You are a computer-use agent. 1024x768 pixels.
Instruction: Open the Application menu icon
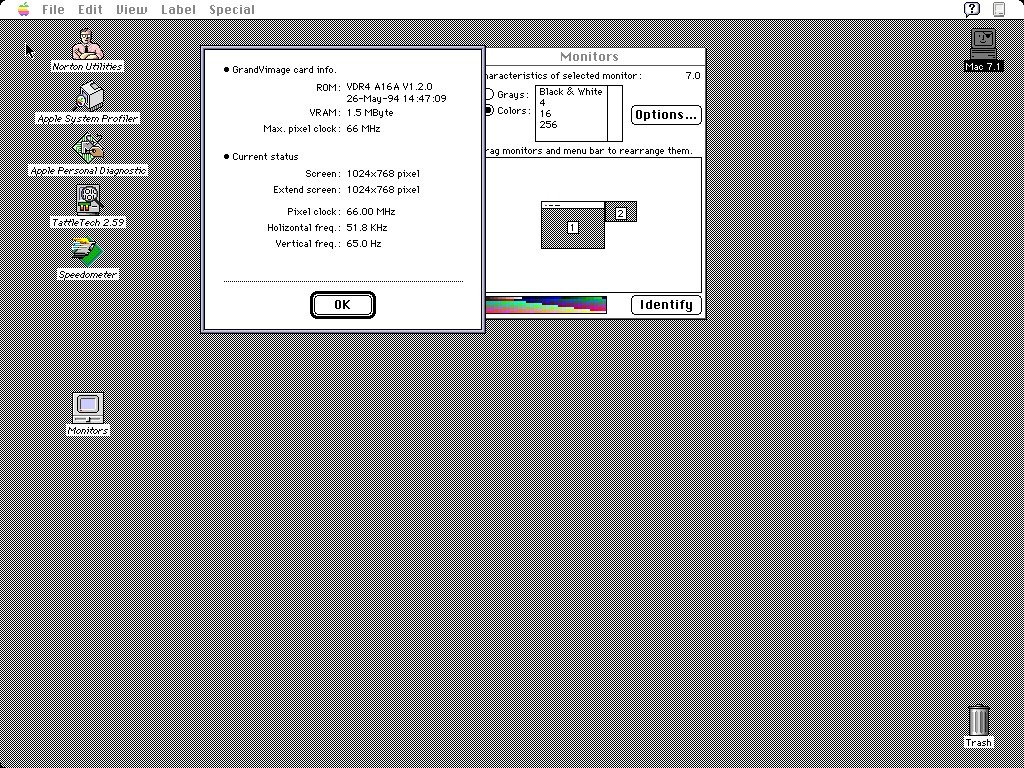tap(999, 9)
